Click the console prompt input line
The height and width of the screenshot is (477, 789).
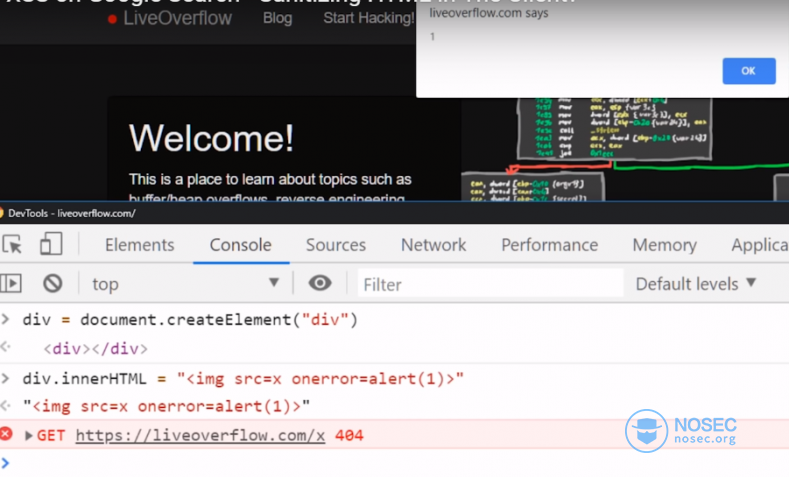click(394, 463)
